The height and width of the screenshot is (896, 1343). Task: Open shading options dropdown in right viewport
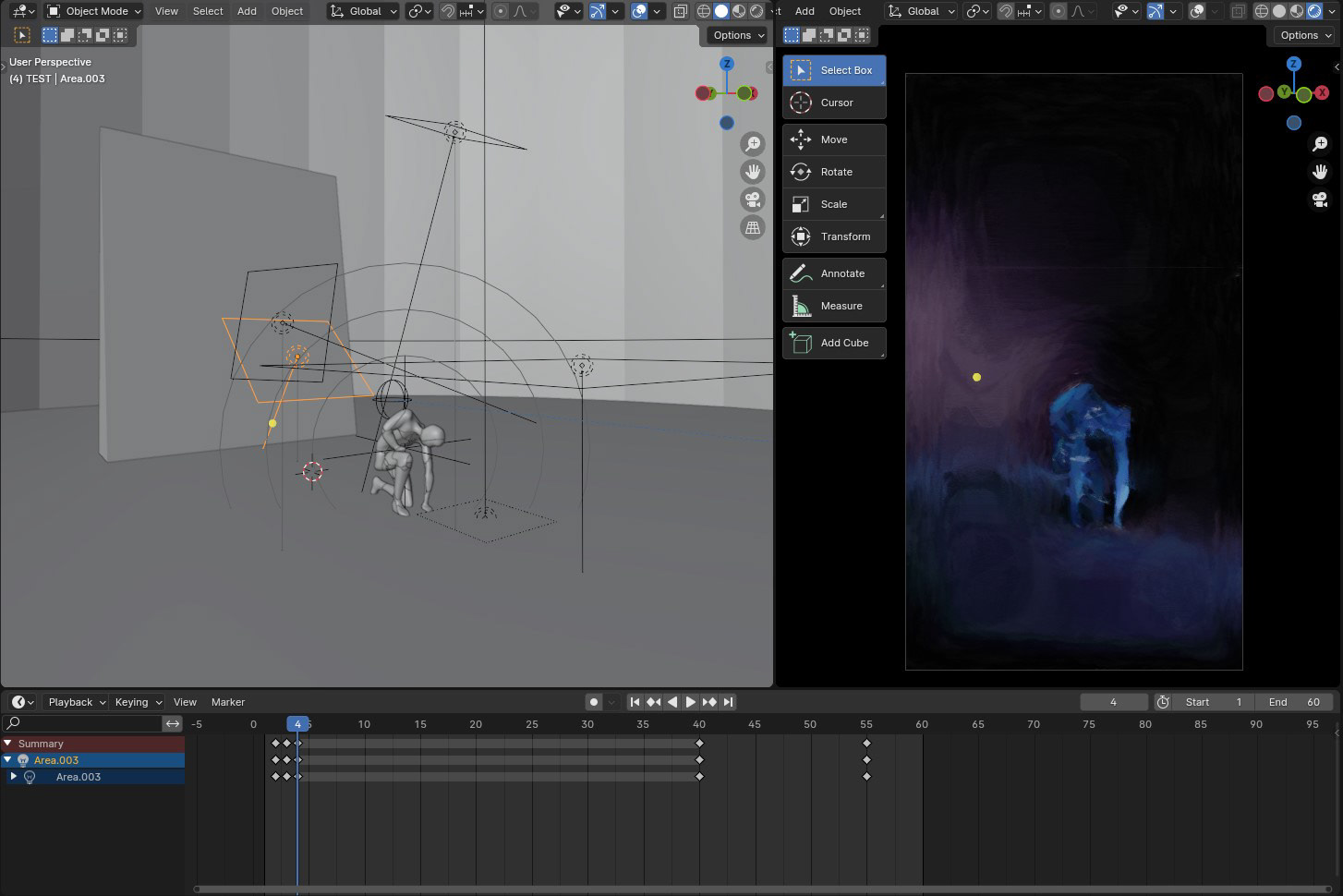pyautogui.click(x=1332, y=11)
